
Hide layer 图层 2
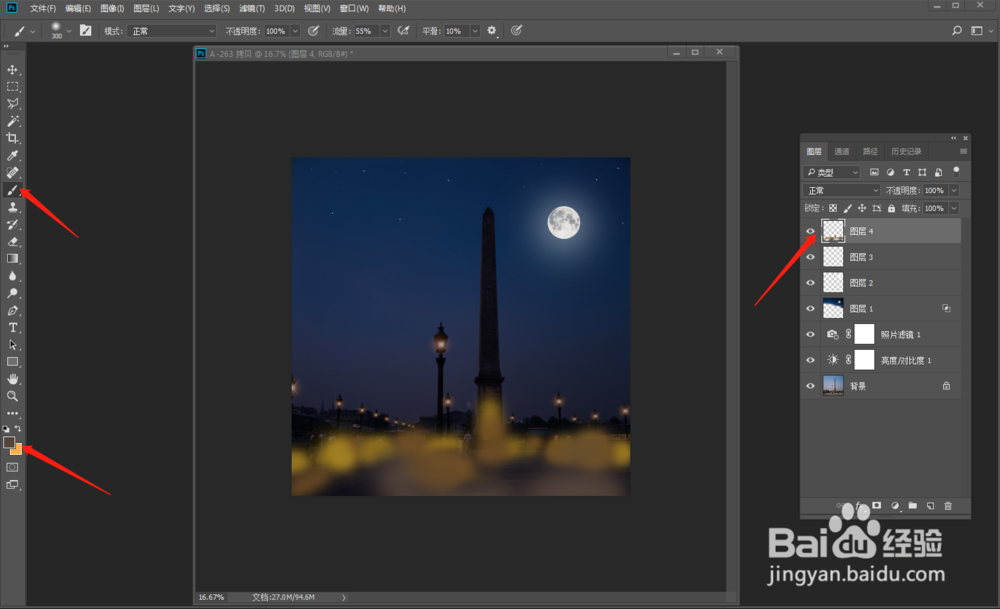(x=811, y=282)
